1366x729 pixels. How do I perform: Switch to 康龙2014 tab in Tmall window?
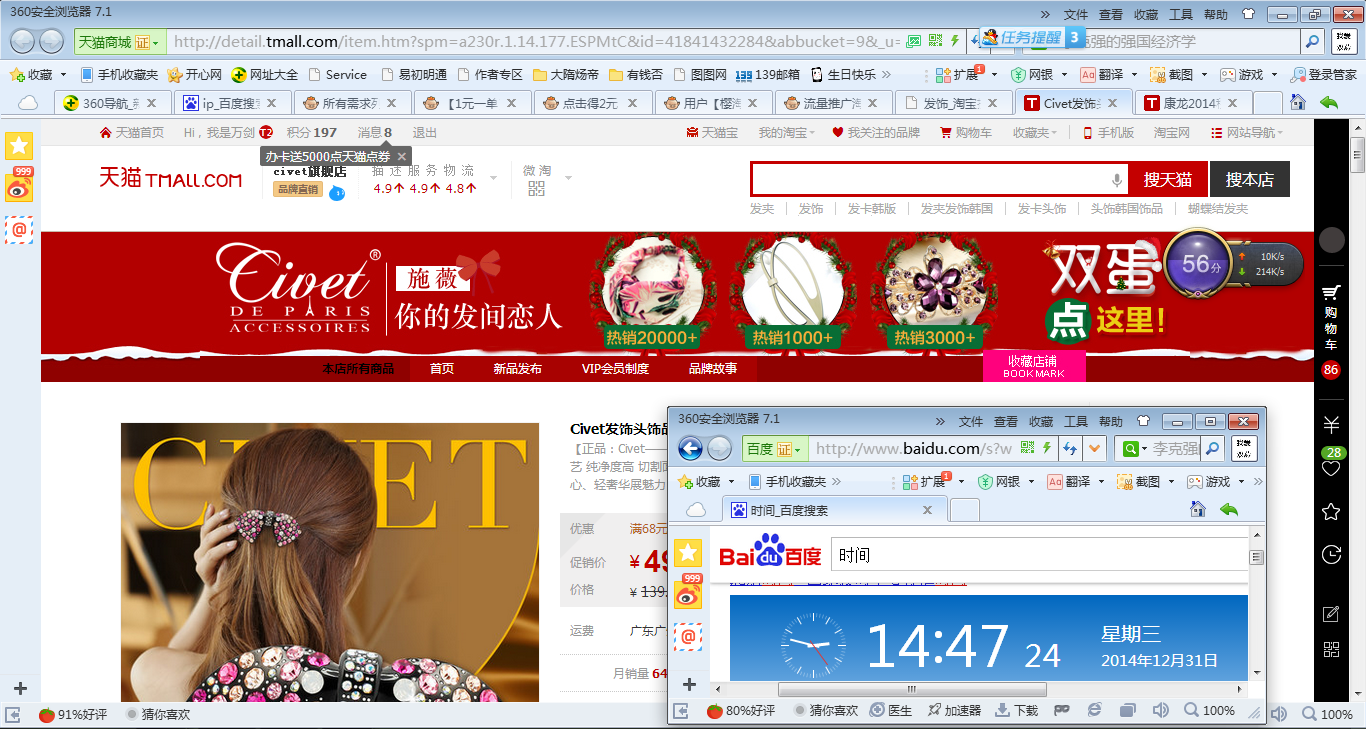[x=1192, y=102]
